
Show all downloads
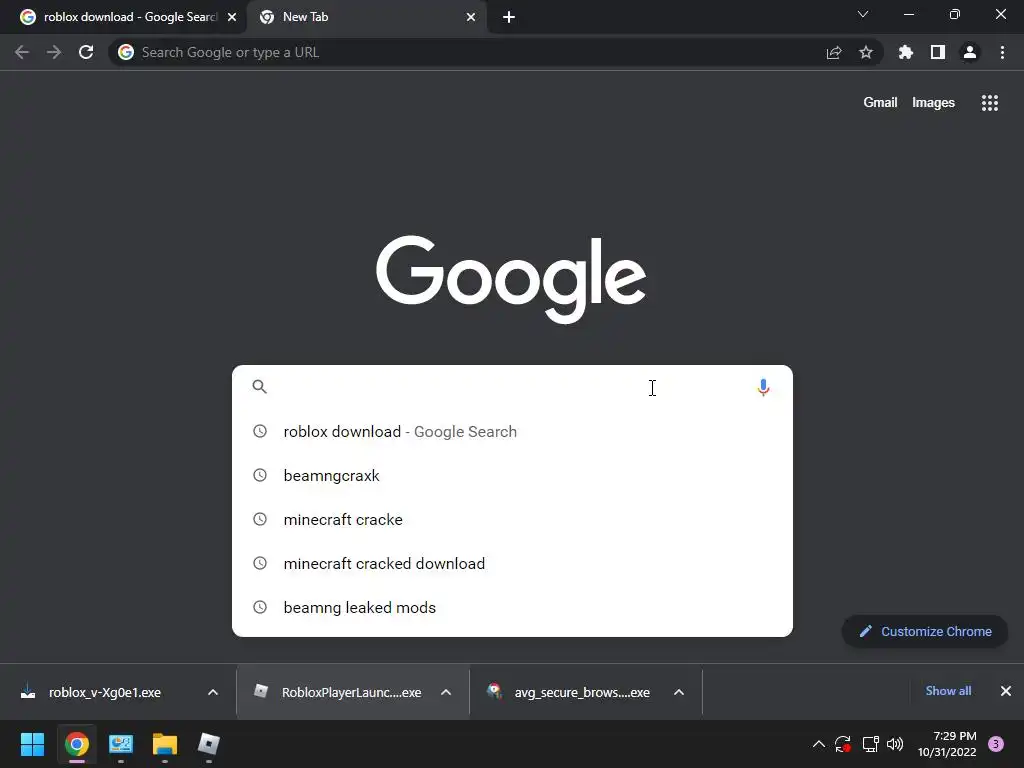(x=948, y=691)
